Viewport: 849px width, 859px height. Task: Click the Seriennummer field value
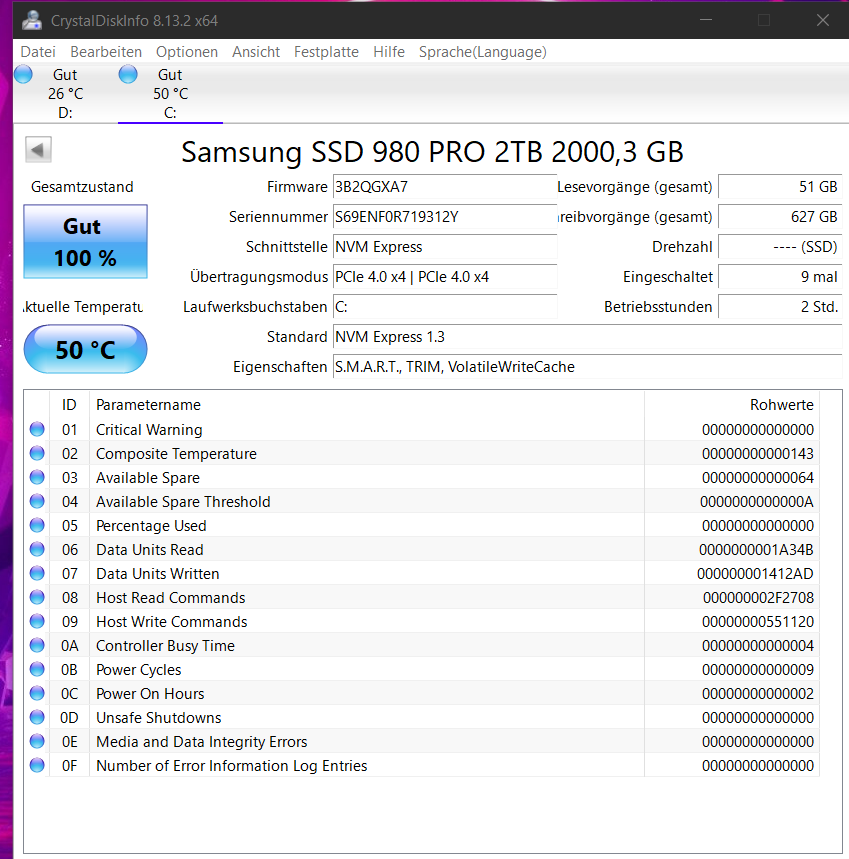[445, 217]
